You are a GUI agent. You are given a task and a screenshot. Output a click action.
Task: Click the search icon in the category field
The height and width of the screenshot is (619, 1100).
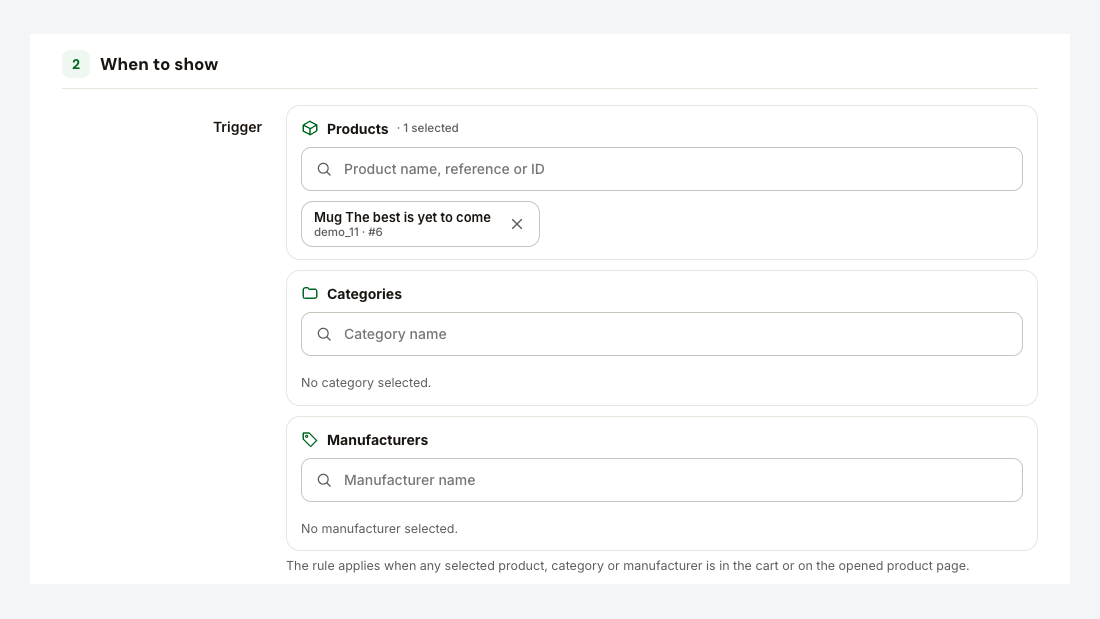pos(324,334)
